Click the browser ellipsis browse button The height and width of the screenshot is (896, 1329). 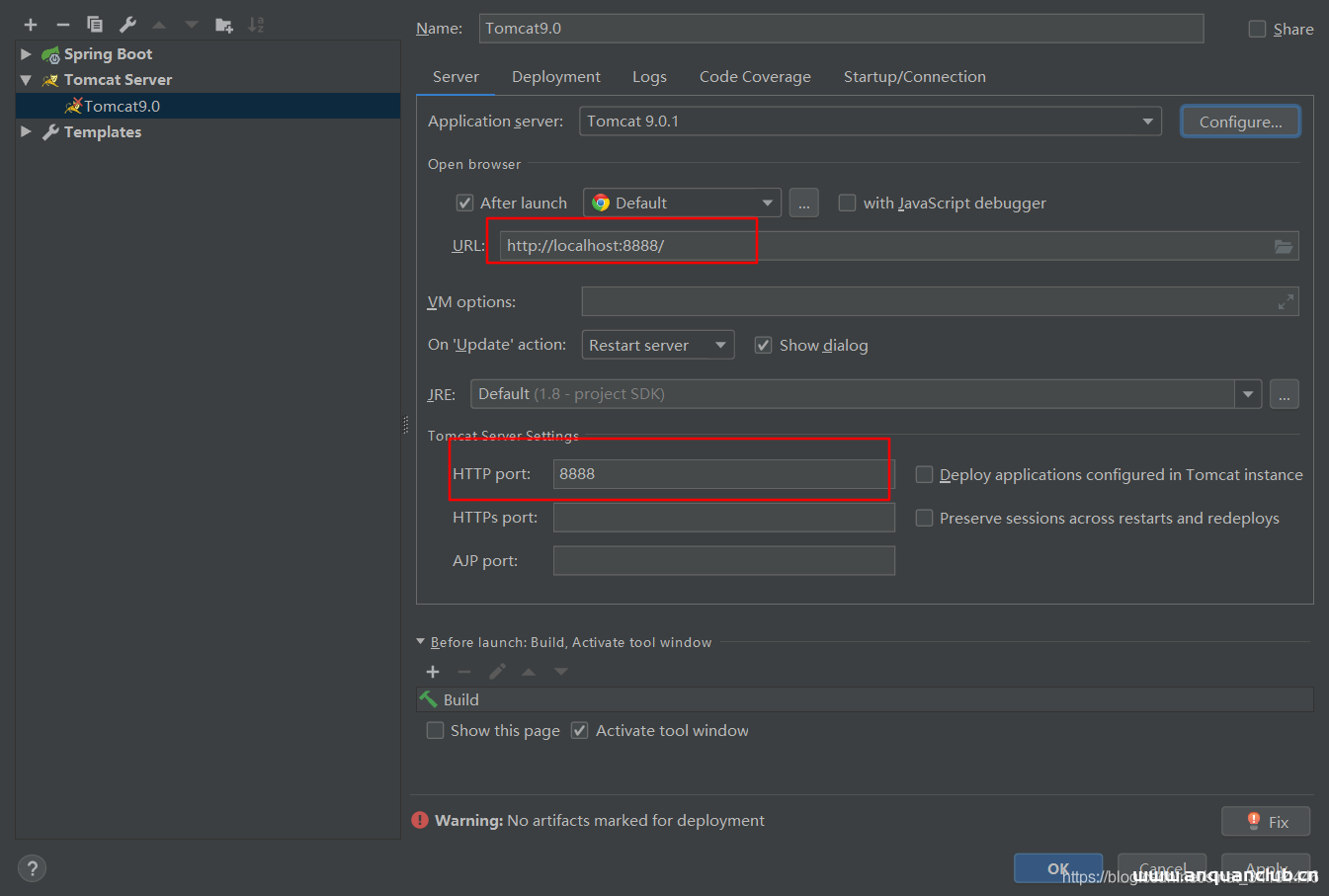click(x=803, y=204)
